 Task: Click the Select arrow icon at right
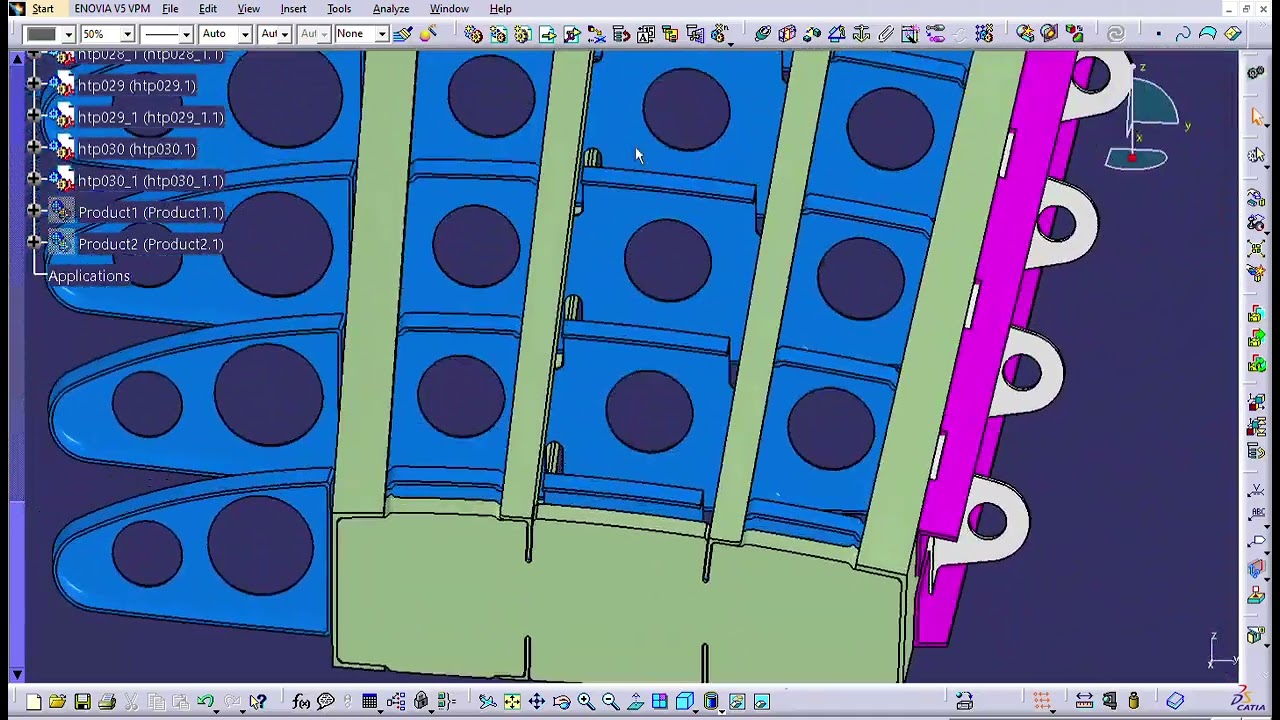1257,117
